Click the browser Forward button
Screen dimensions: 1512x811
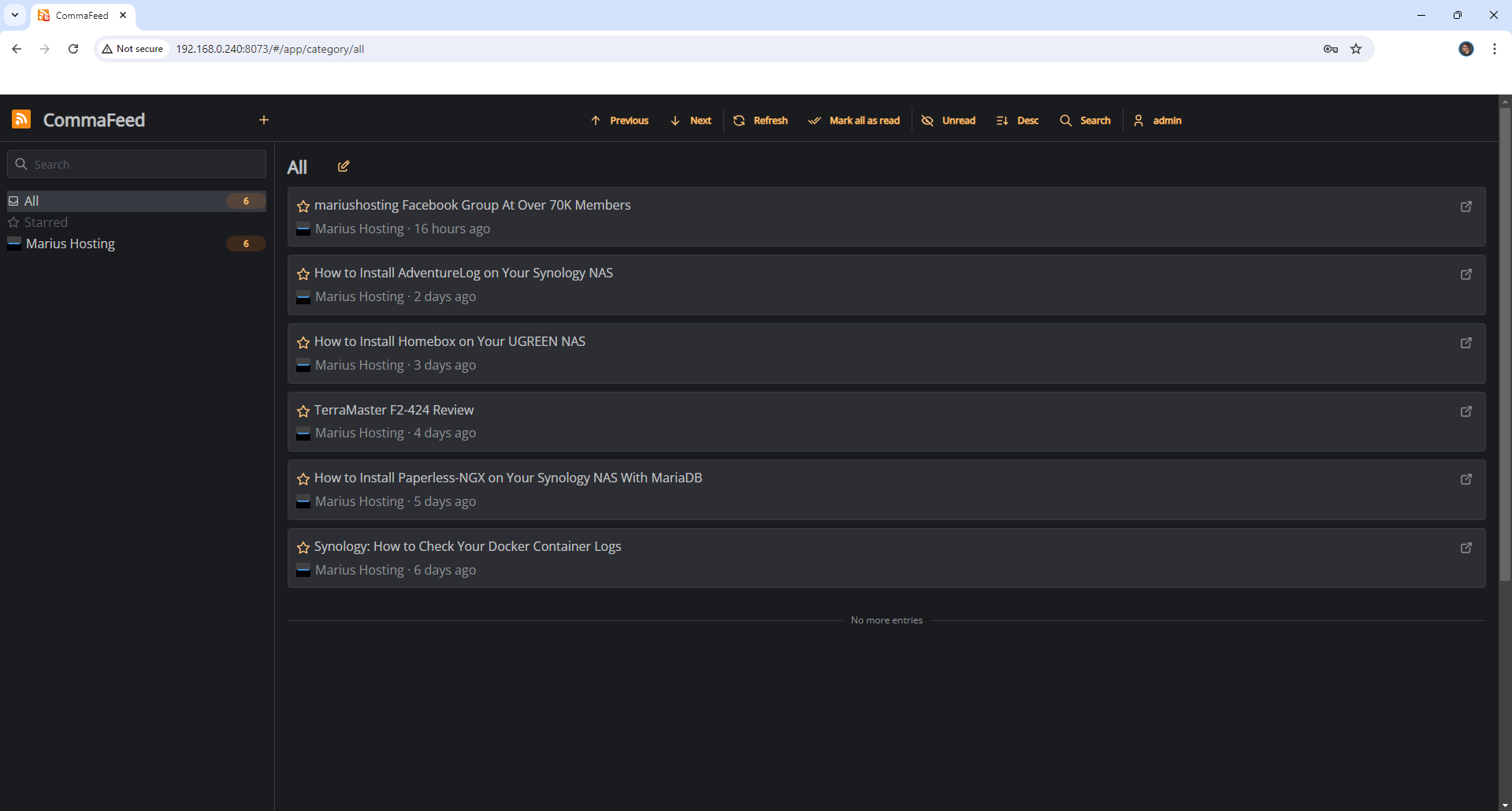(45, 49)
